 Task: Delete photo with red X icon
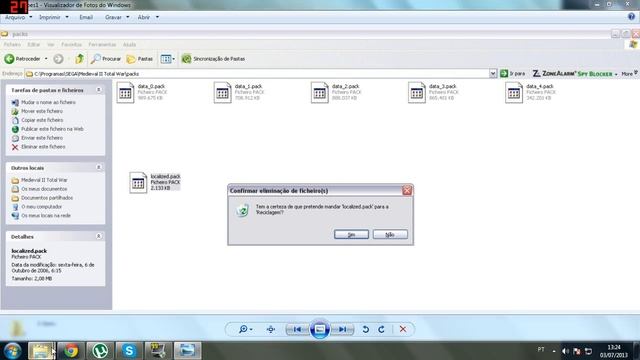pos(403,329)
